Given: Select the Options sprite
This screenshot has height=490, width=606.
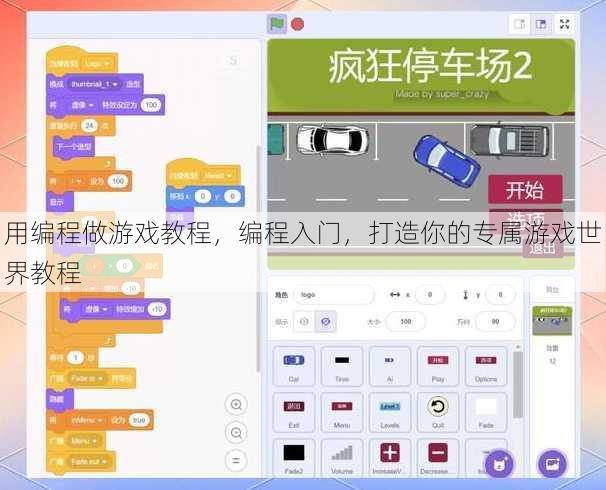Looking at the screenshot, I should tap(486, 366).
